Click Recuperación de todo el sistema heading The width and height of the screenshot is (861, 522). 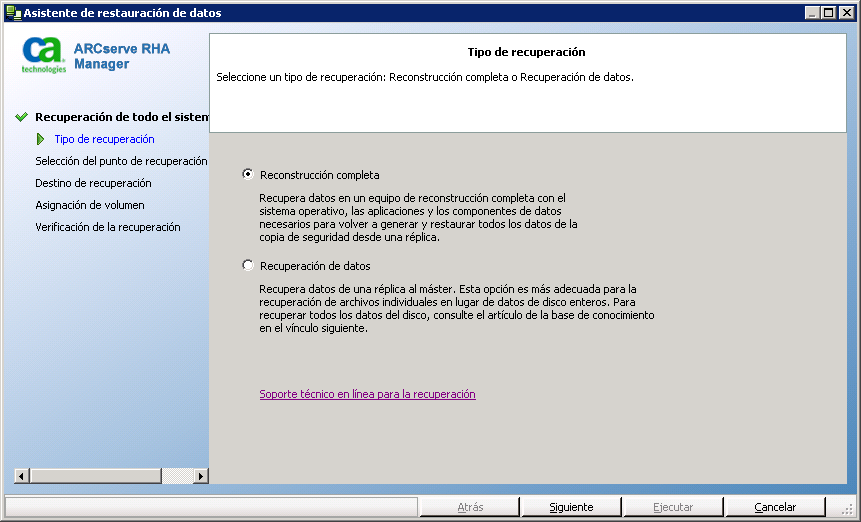pos(122,116)
